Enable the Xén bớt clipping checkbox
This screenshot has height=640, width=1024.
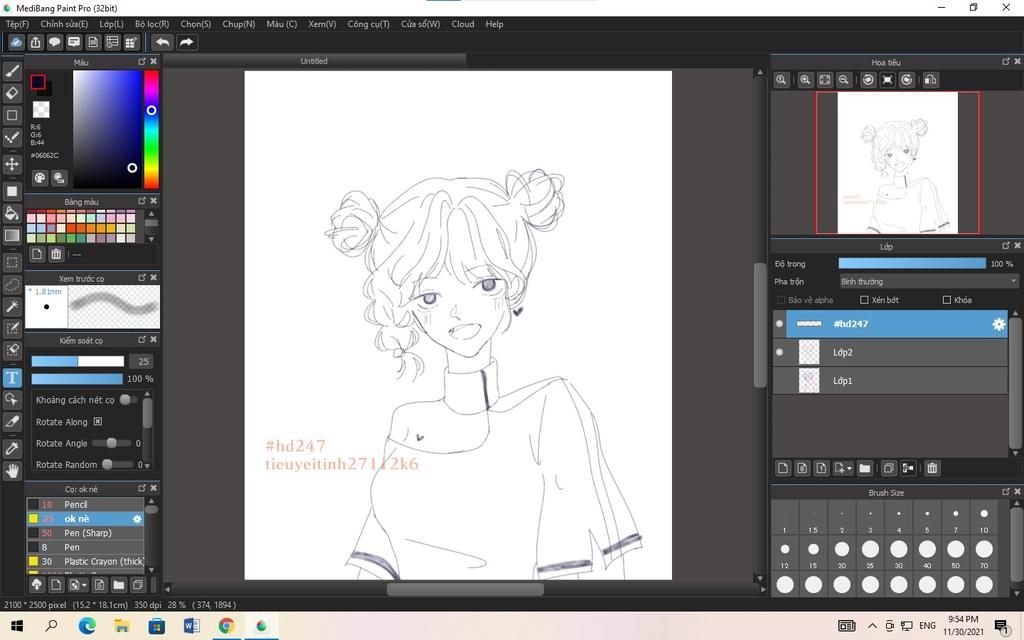point(864,300)
